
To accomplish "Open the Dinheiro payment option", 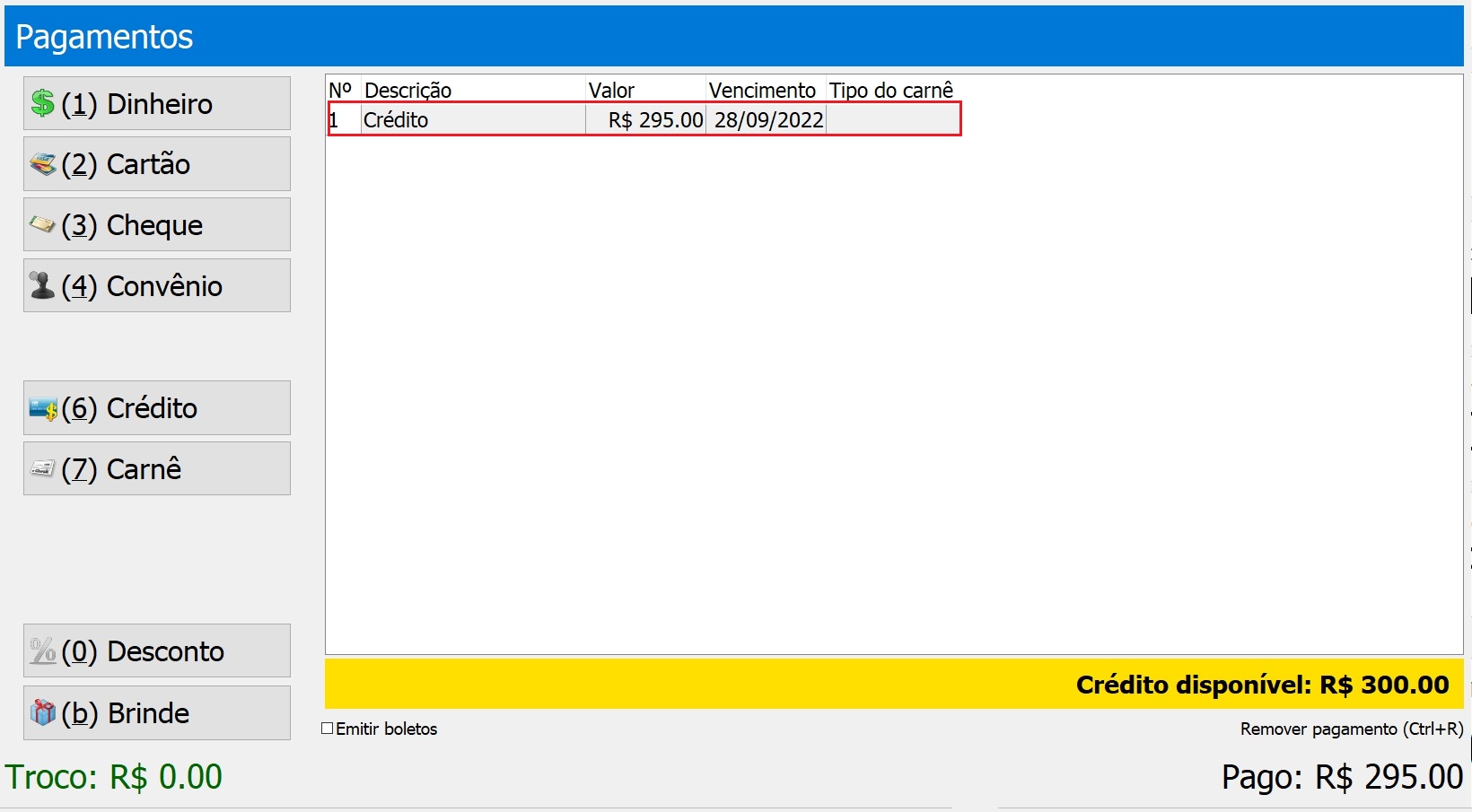I will (x=157, y=102).
